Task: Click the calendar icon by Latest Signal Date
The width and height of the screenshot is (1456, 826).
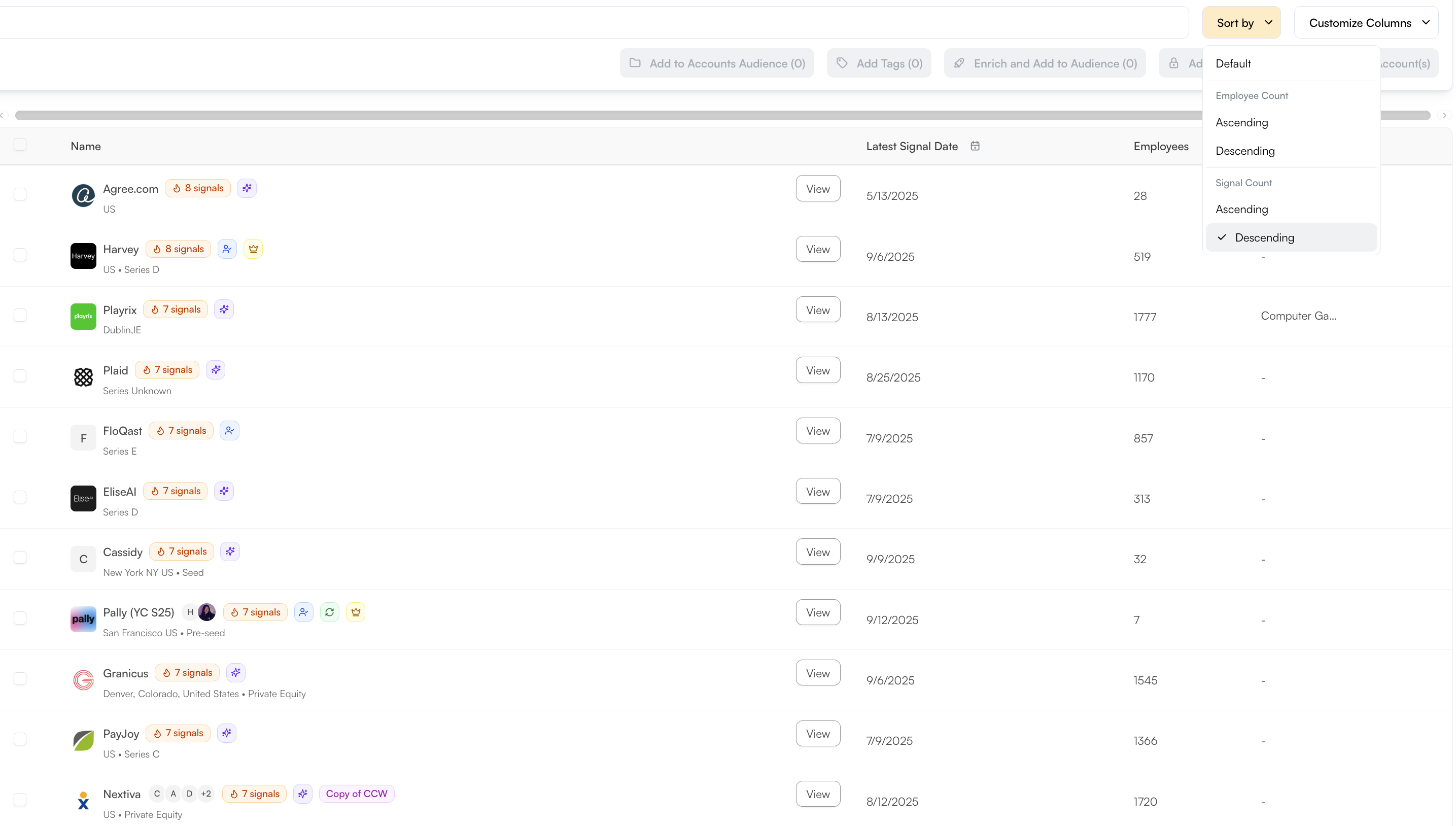Action: (x=975, y=146)
